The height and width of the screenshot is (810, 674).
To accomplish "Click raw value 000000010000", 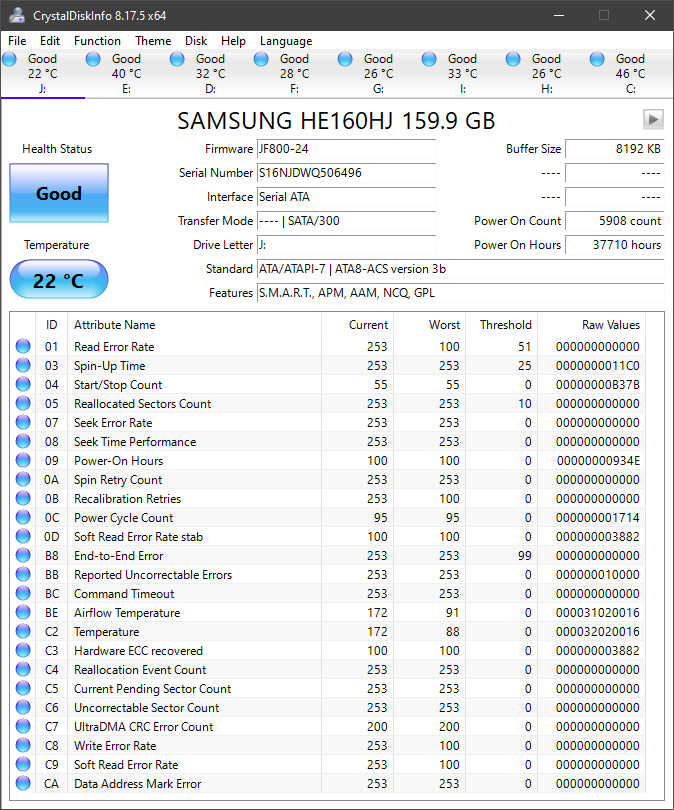I will (598, 574).
